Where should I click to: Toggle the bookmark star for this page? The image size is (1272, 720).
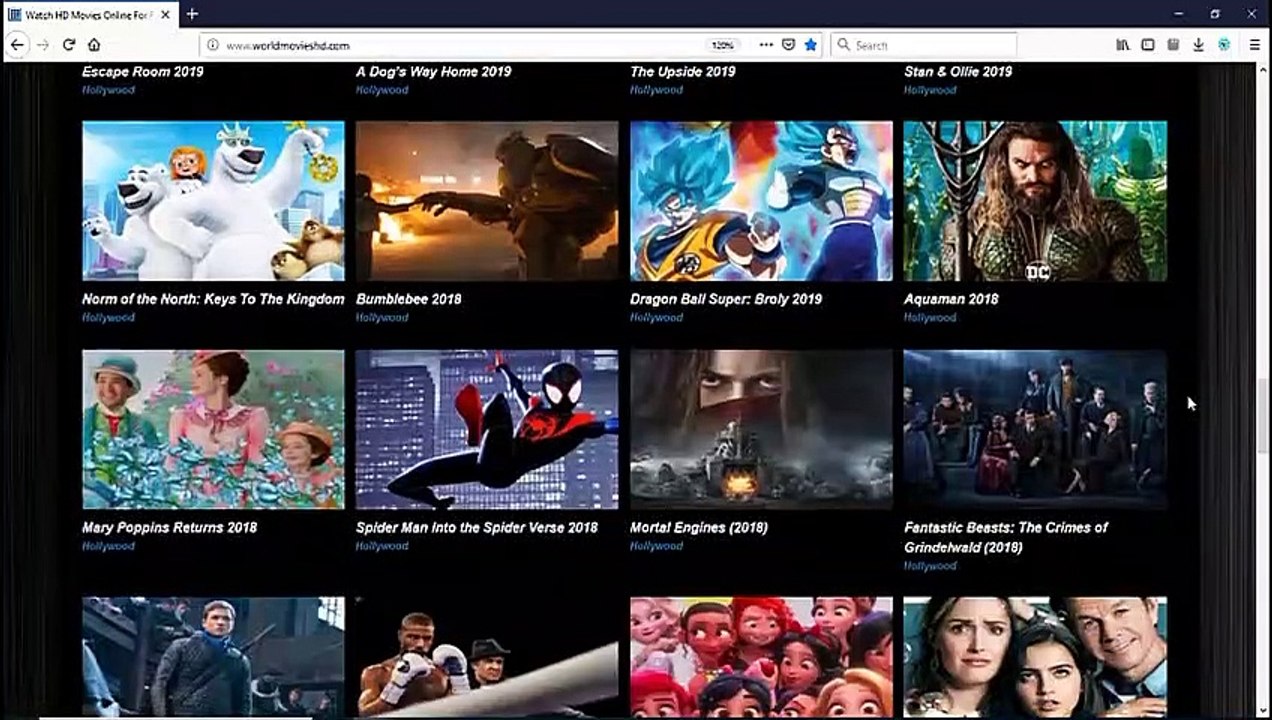[x=811, y=45]
